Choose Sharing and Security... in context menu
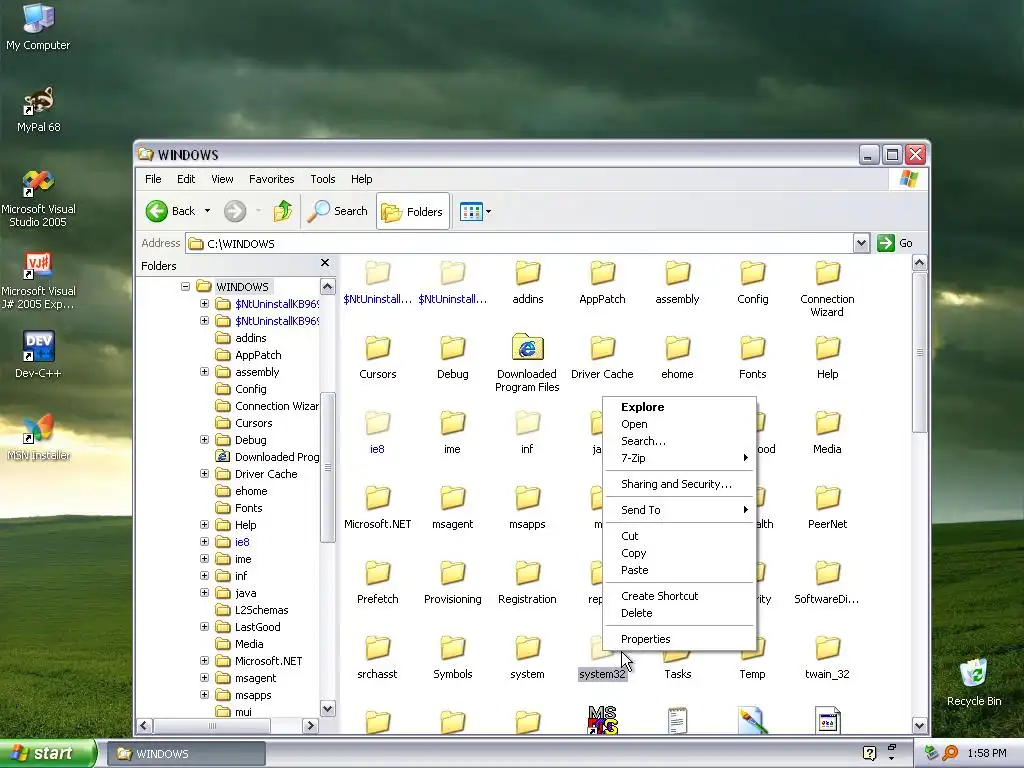 [679, 484]
